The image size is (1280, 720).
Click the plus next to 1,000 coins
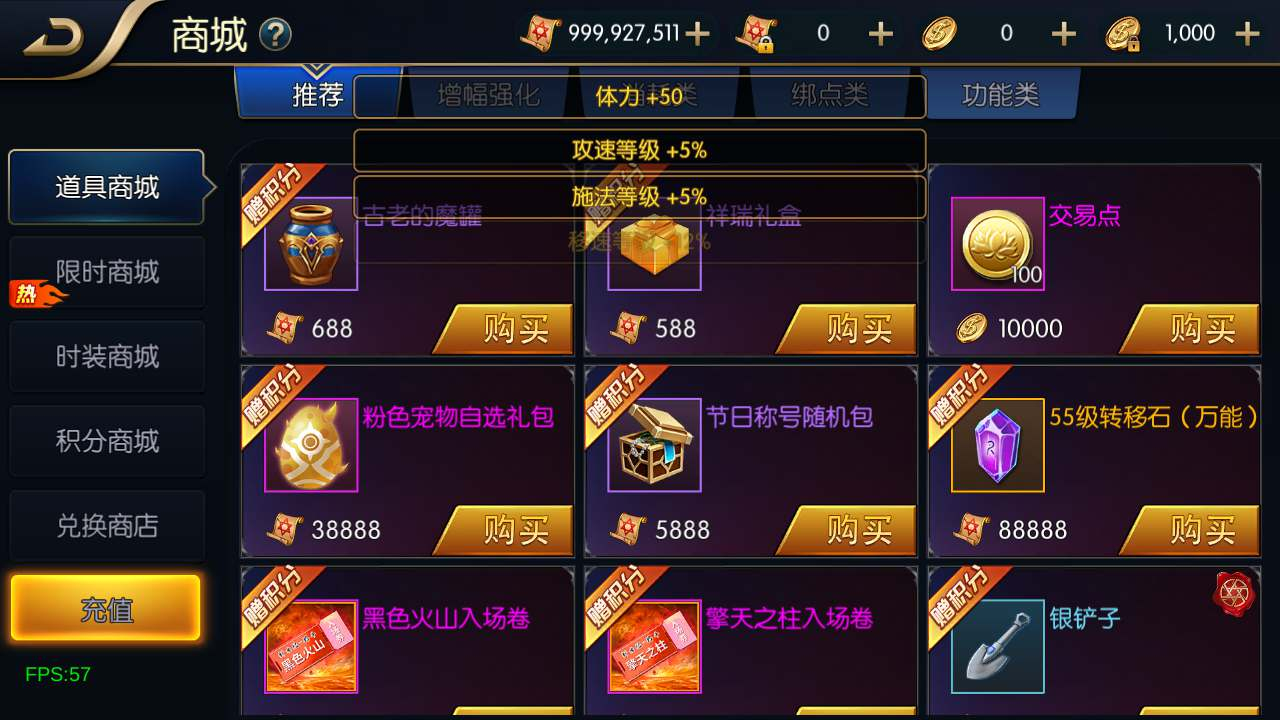1247,34
